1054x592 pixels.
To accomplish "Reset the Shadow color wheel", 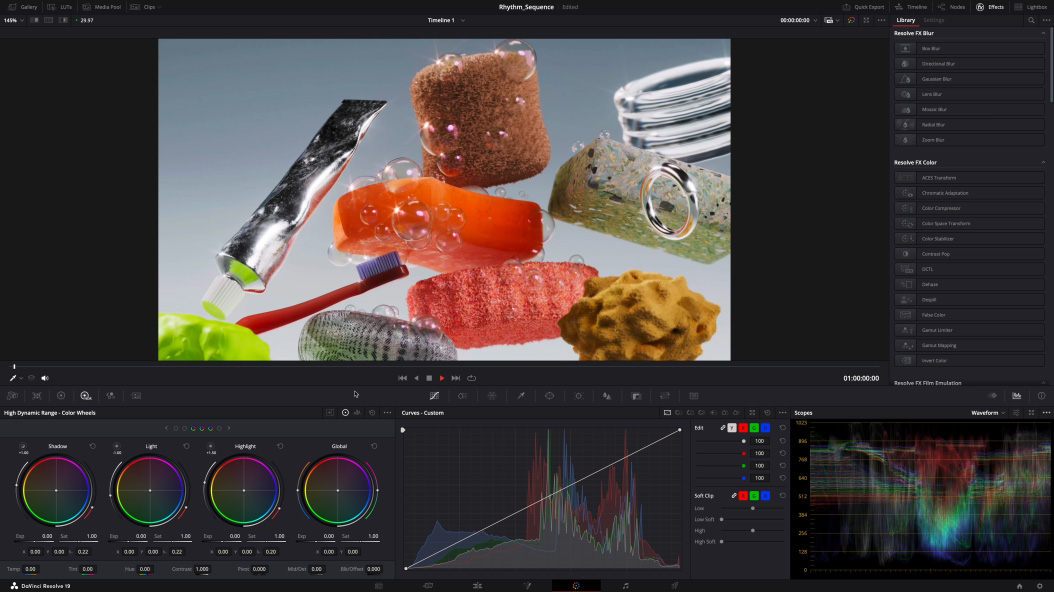I will tap(93, 446).
